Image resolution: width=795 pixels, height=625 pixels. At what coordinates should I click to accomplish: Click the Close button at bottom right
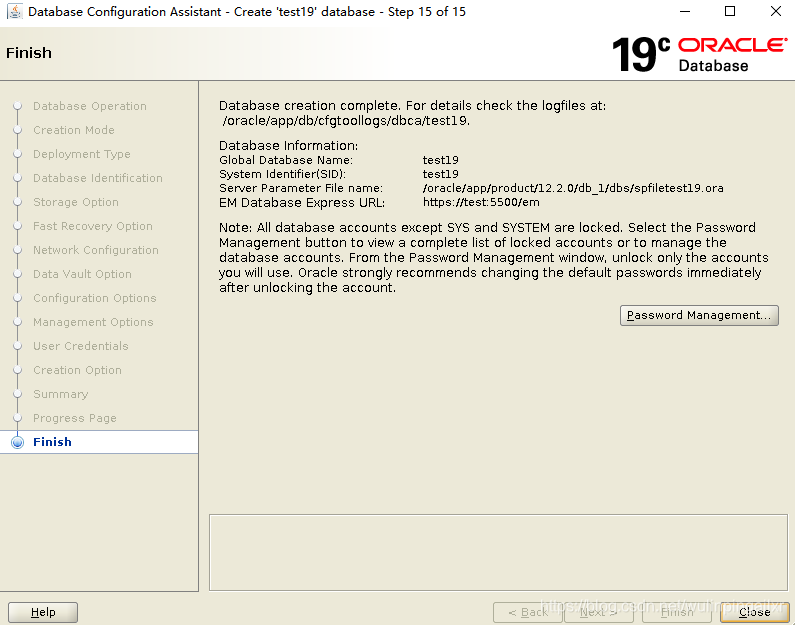[x=754, y=612]
